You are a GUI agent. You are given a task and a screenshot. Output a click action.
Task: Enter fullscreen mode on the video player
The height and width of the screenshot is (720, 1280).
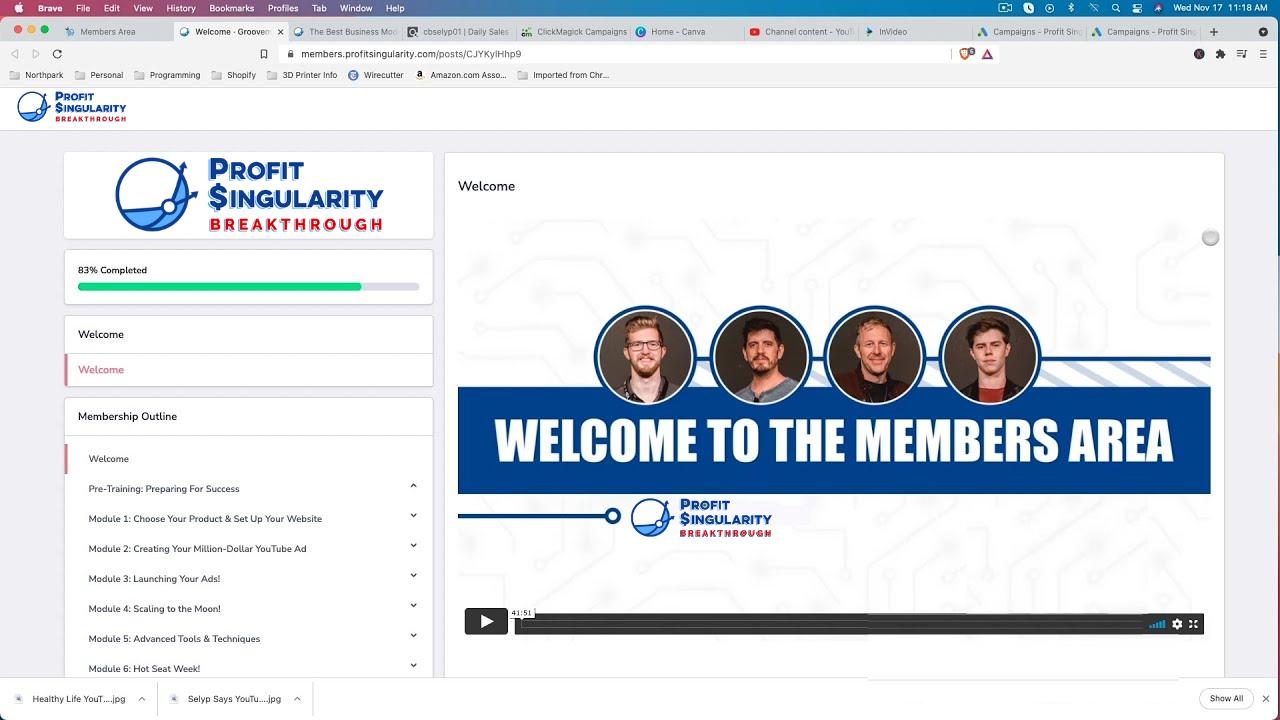click(x=1194, y=623)
